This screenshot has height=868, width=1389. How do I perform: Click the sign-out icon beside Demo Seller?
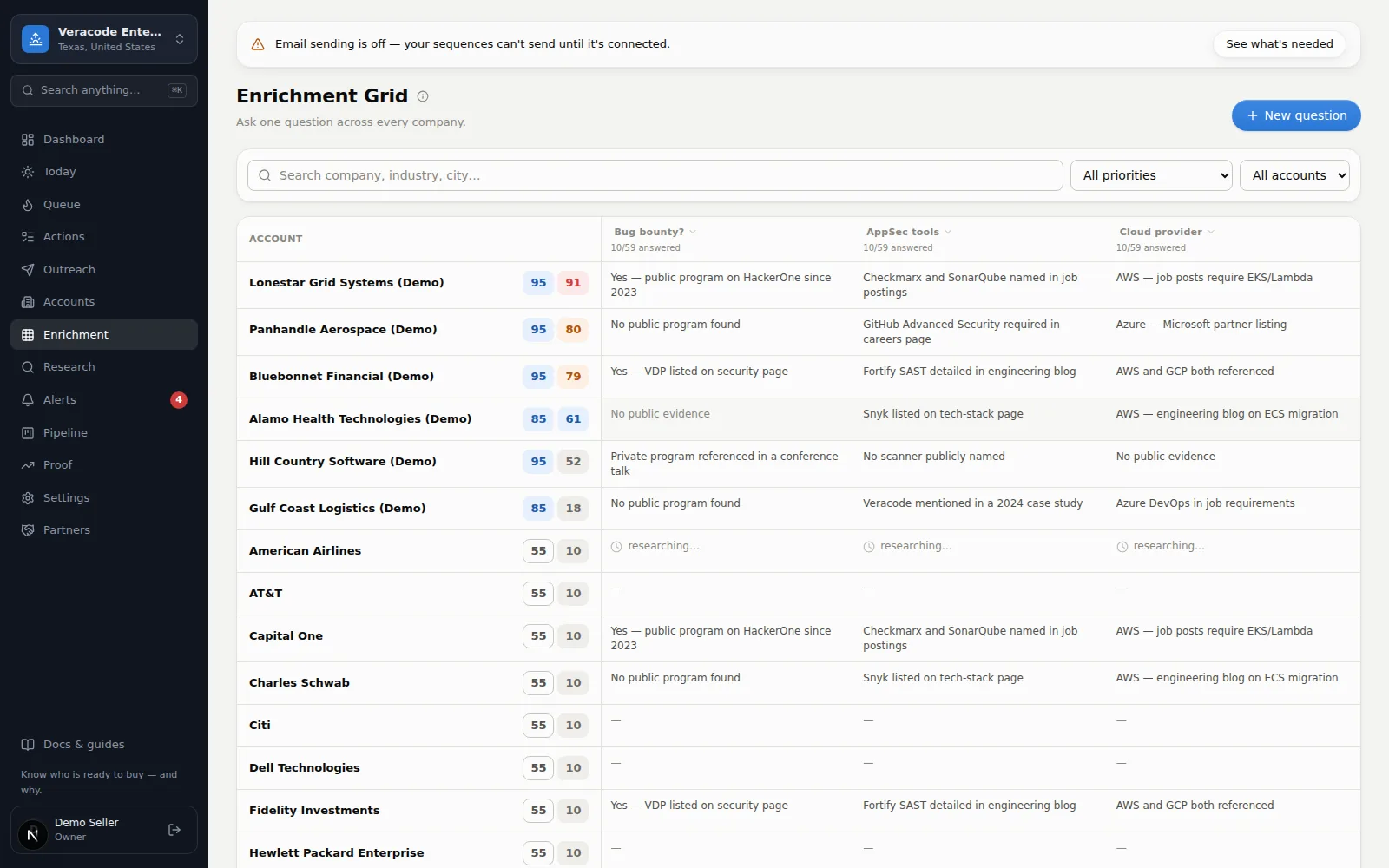point(174,830)
